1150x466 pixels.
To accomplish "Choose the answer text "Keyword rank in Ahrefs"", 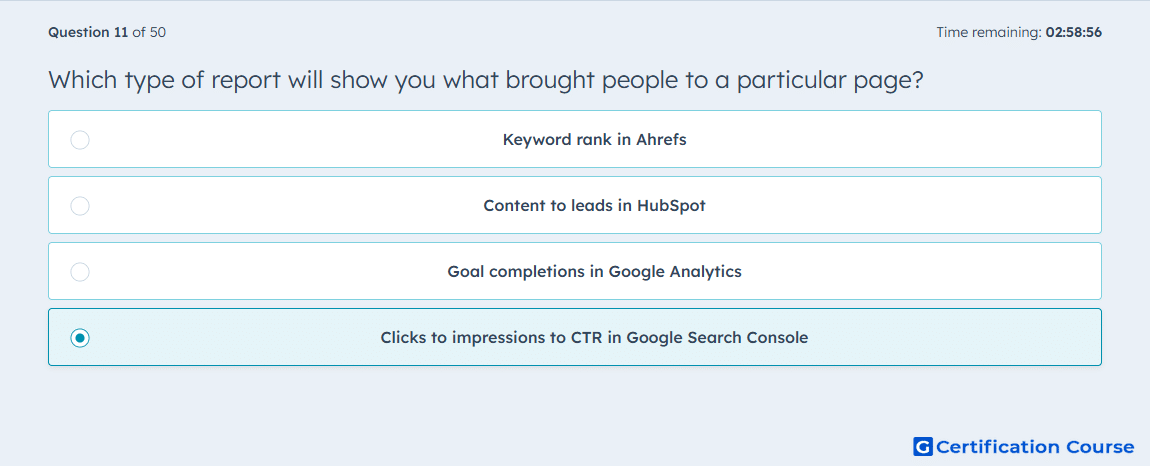I will point(594,139).
